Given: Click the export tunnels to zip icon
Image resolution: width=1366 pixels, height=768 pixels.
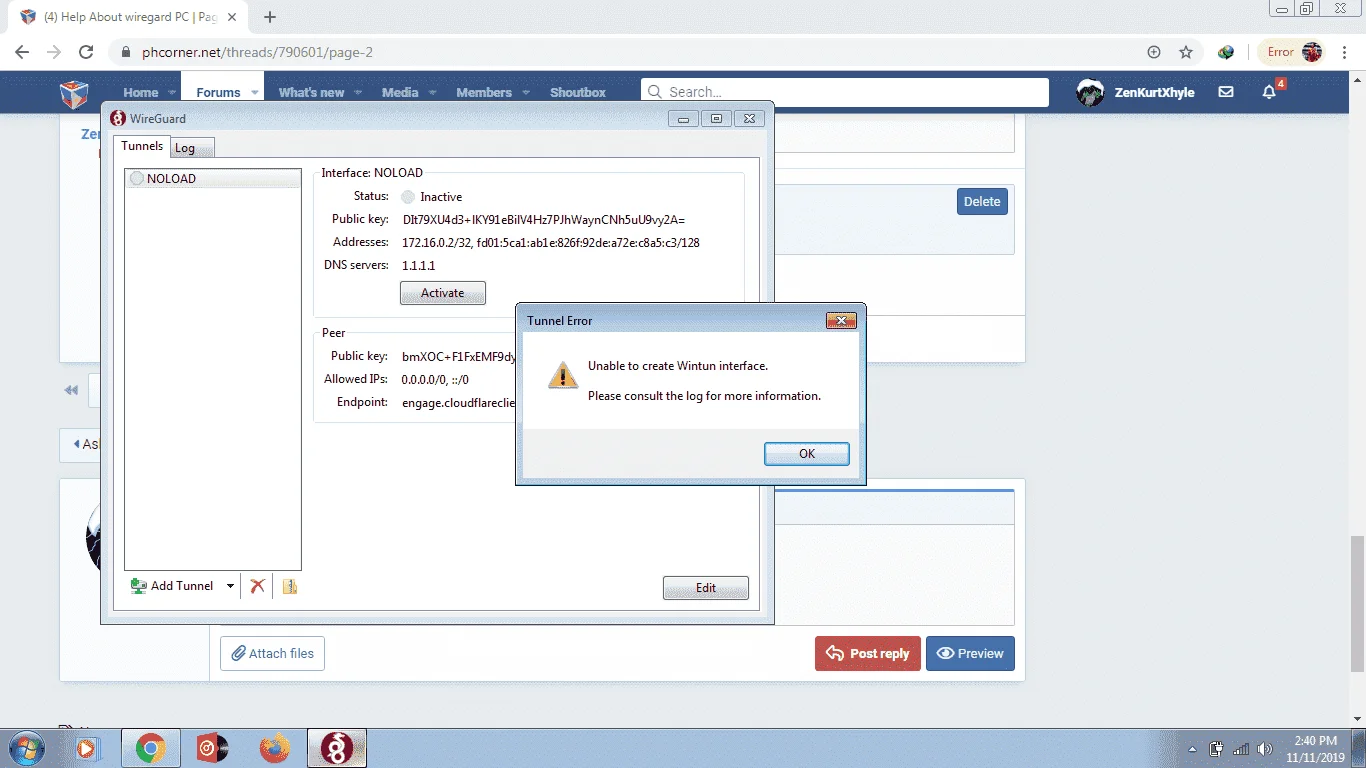Looking at the screenshot, I should 290,586.
